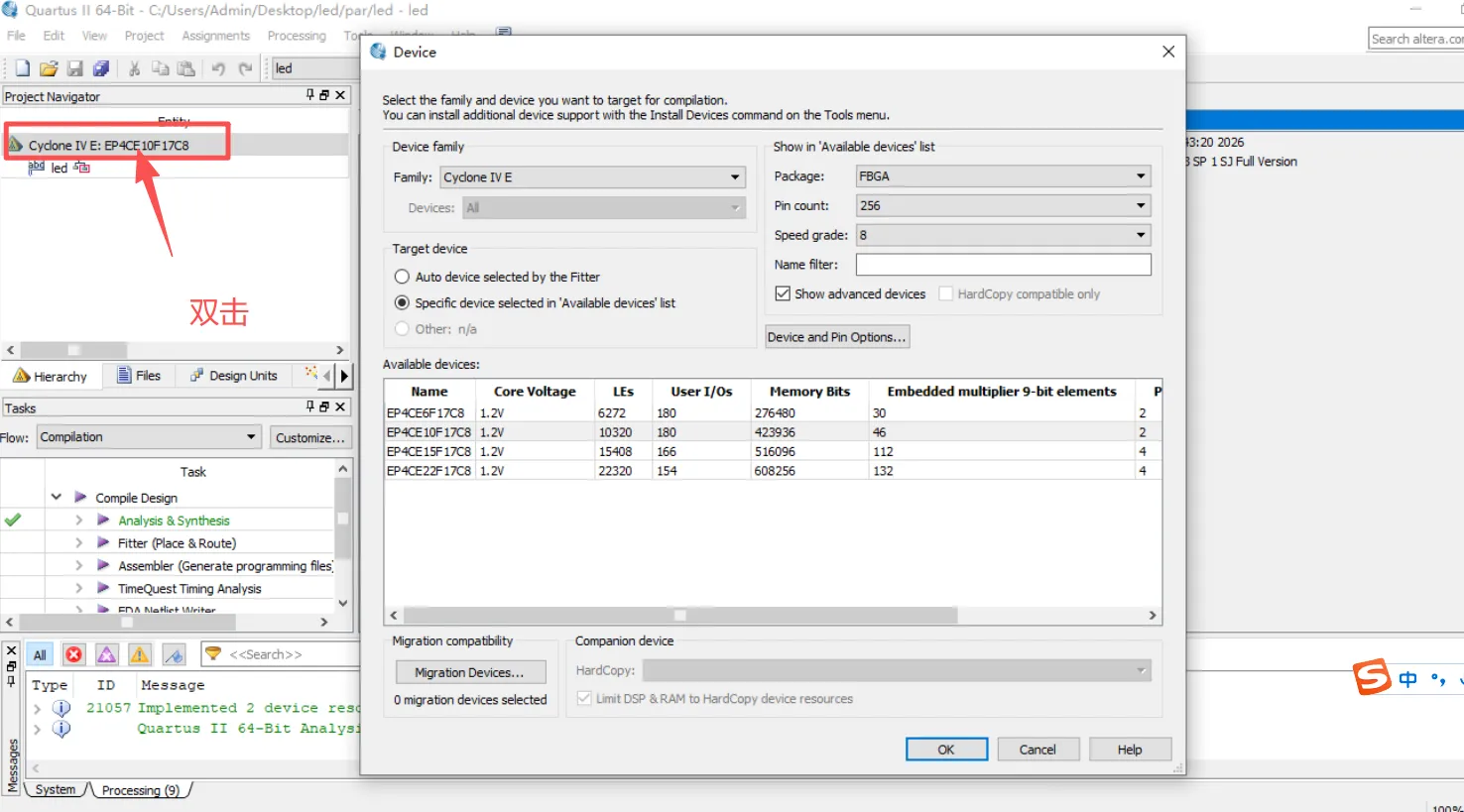Screen dimensions: 1464x812
Task: Open Device and Pin Options
Action: [x=836, y=337]
